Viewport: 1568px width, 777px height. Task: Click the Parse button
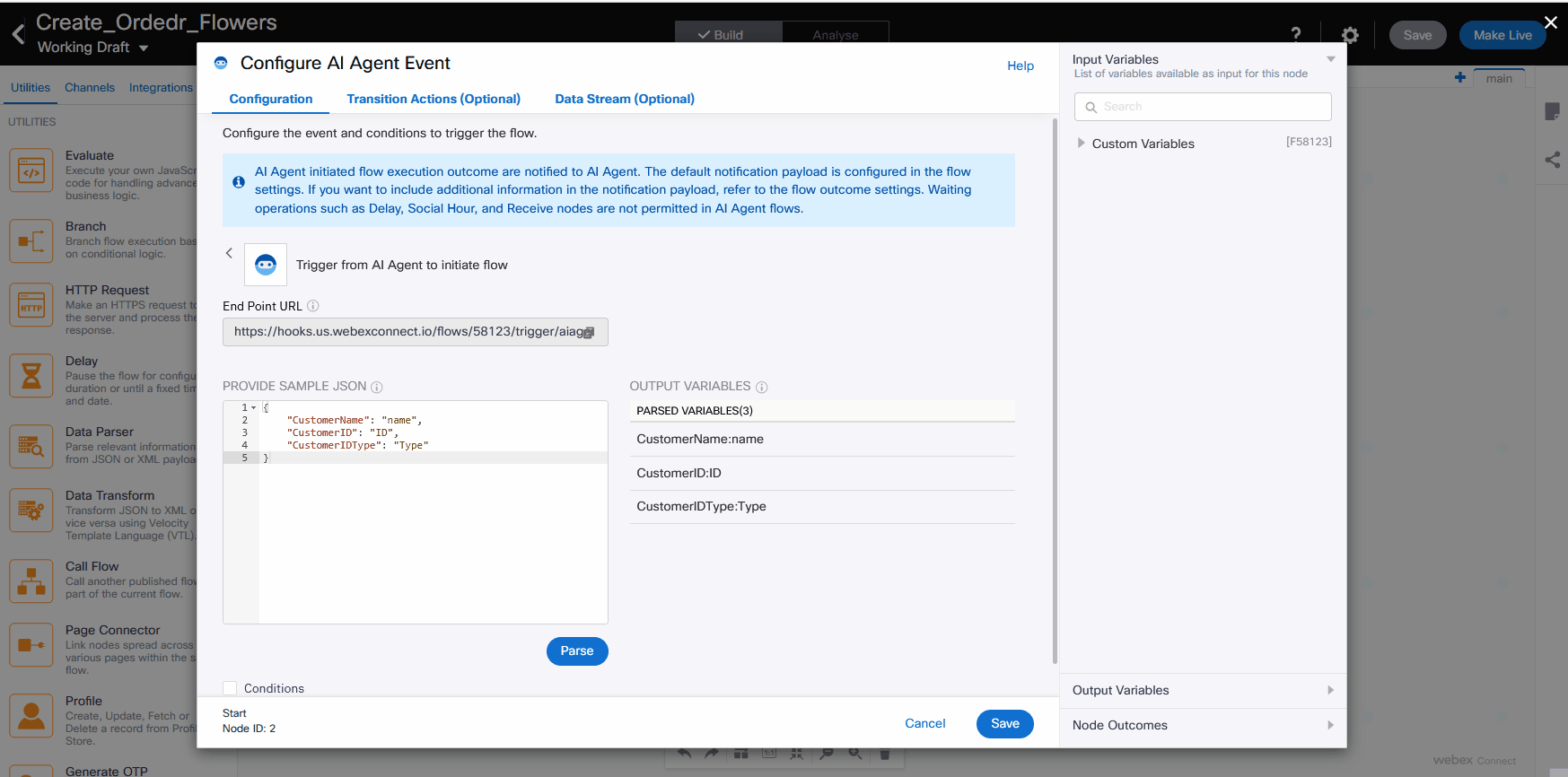pos(577,651)
